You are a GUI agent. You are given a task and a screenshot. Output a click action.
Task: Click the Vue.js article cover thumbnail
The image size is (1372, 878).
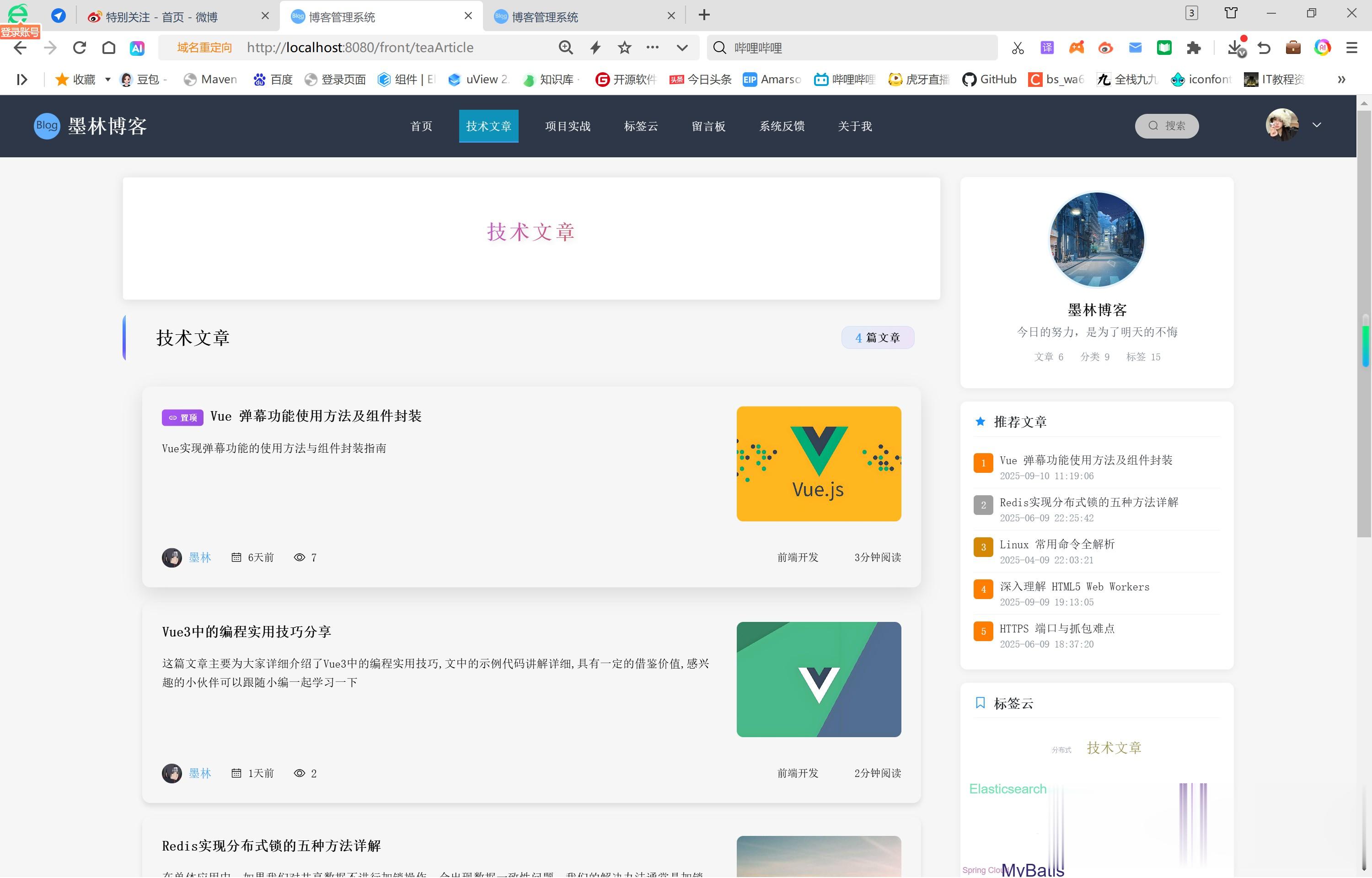click(818, 463)
